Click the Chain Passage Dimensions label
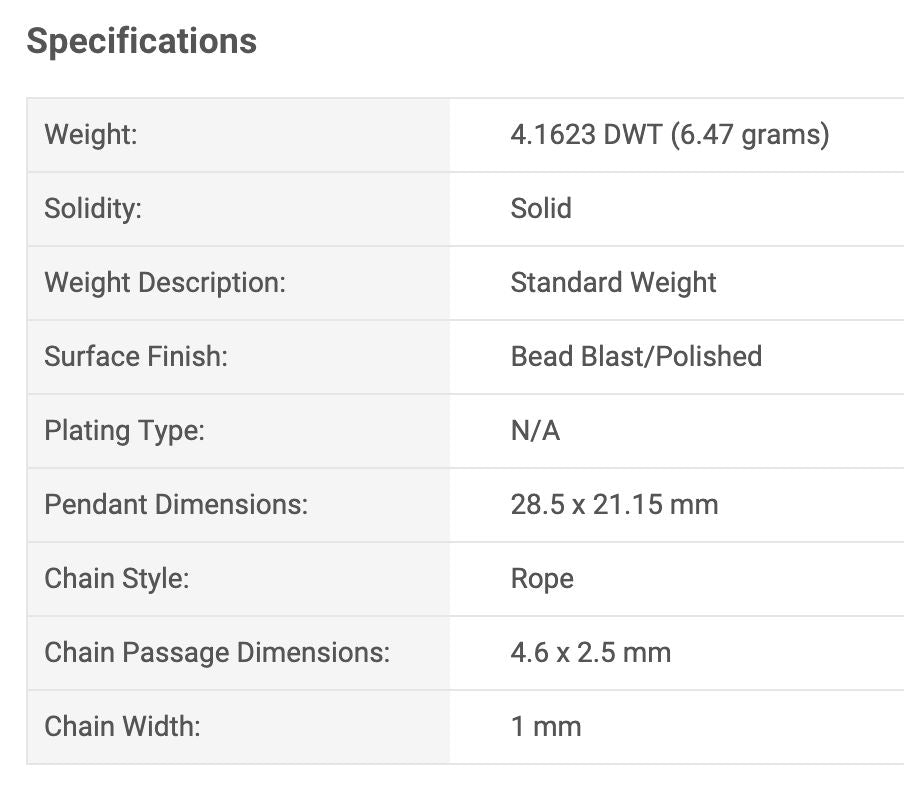 tap(217, 652)
